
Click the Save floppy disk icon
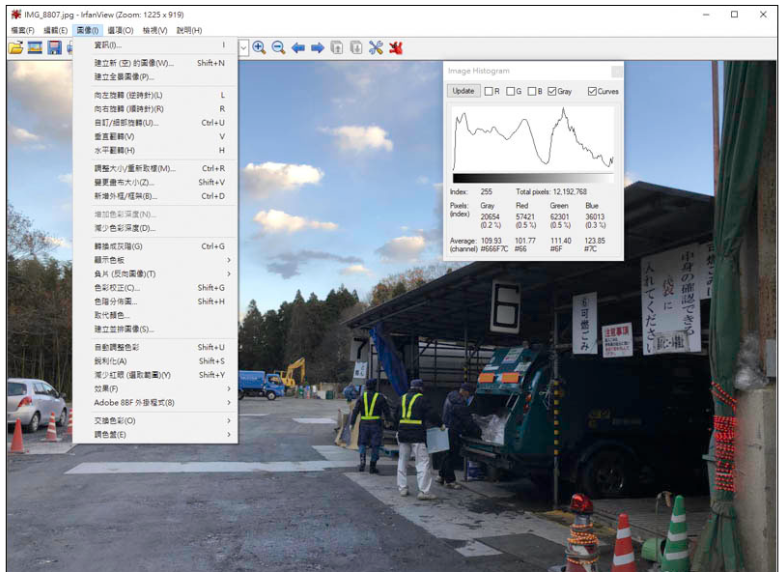tap(55, 47)
